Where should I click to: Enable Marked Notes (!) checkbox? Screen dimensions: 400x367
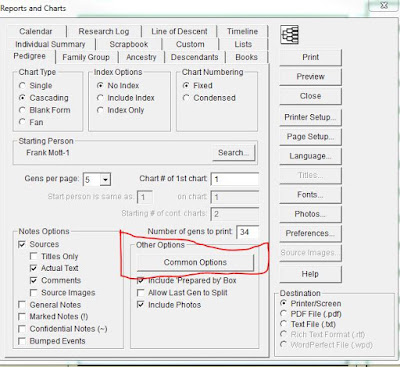[22, 317]
